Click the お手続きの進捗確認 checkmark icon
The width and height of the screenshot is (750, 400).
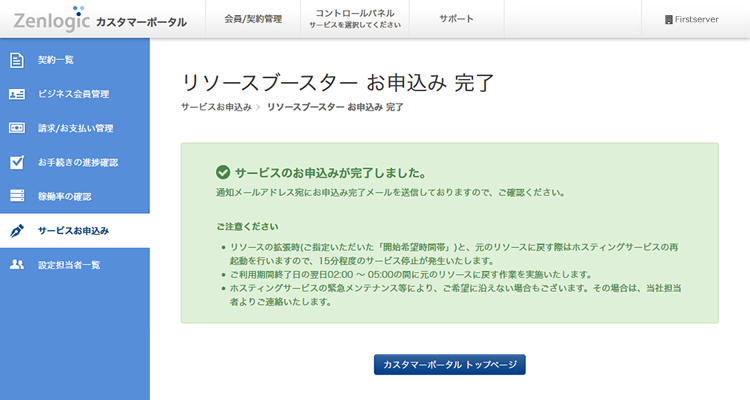17,162
